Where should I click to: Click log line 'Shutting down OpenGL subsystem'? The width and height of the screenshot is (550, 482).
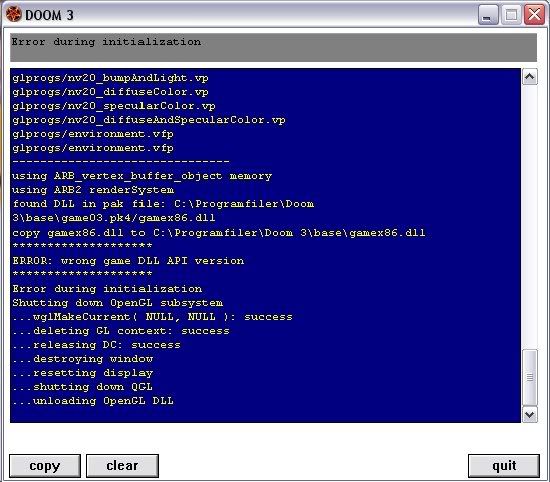click(x=118, y=303)
